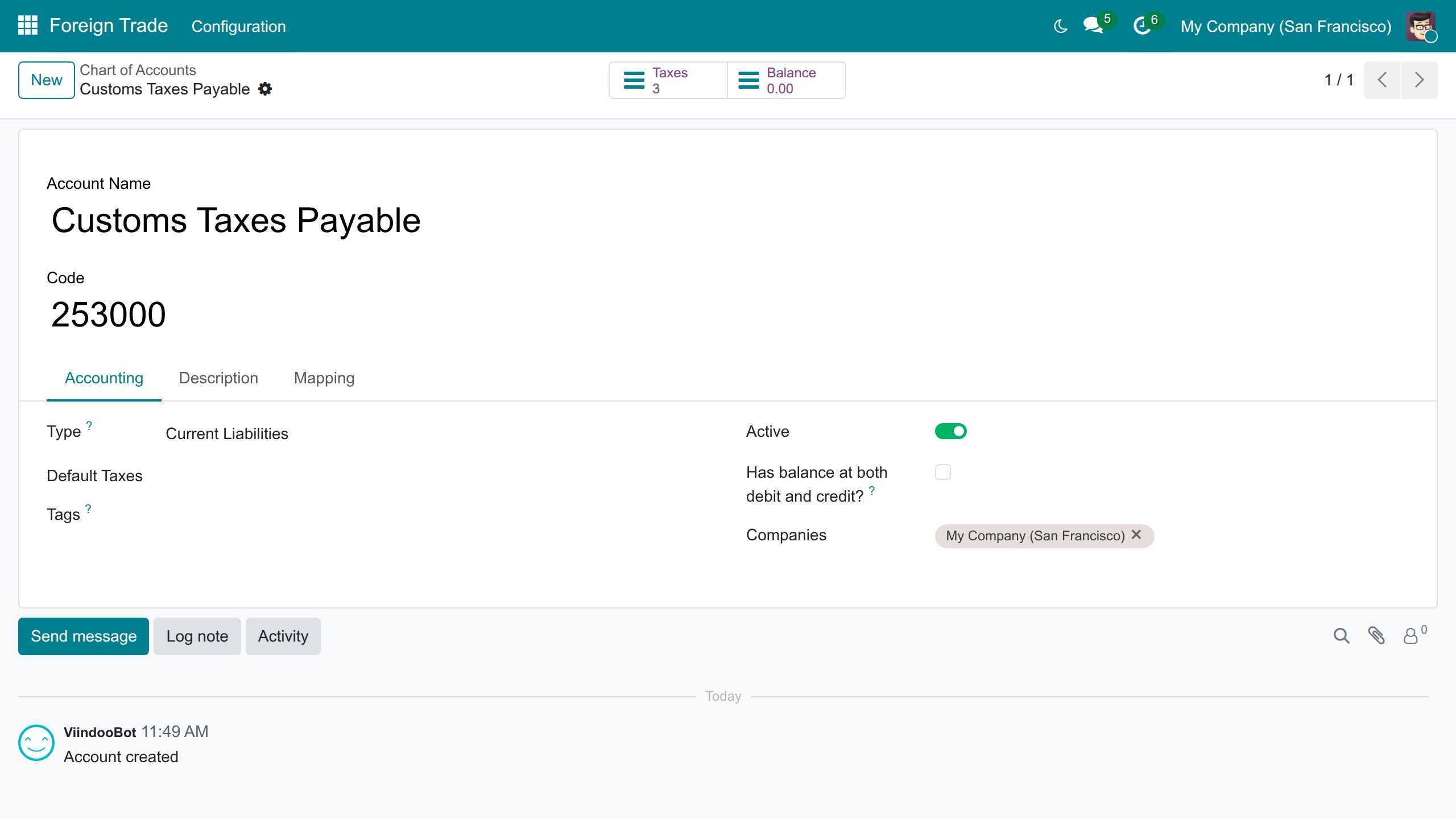The width and height of the screenshot is (1456, 819).
Task: Go to previous record arrow
Action: pos(1382,80)
